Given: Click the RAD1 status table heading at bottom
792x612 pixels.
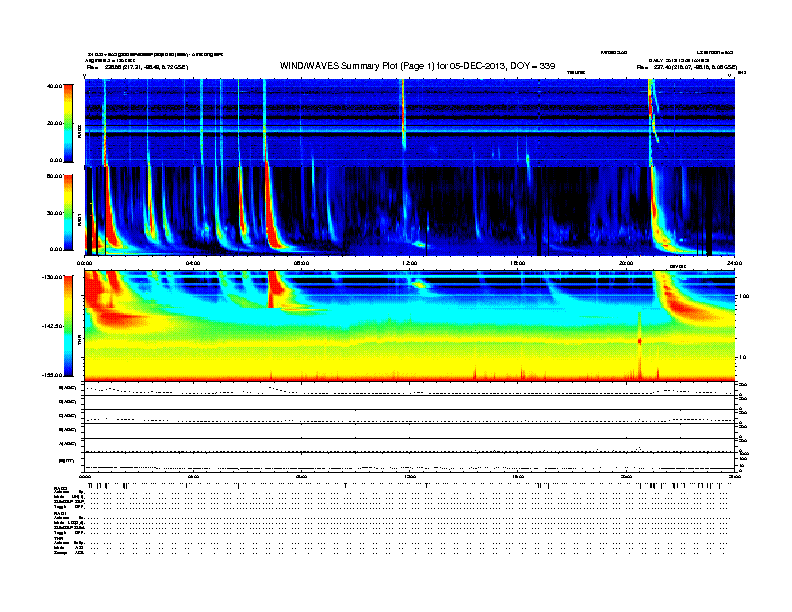Looking at the screenshot, I should point(60,514).
